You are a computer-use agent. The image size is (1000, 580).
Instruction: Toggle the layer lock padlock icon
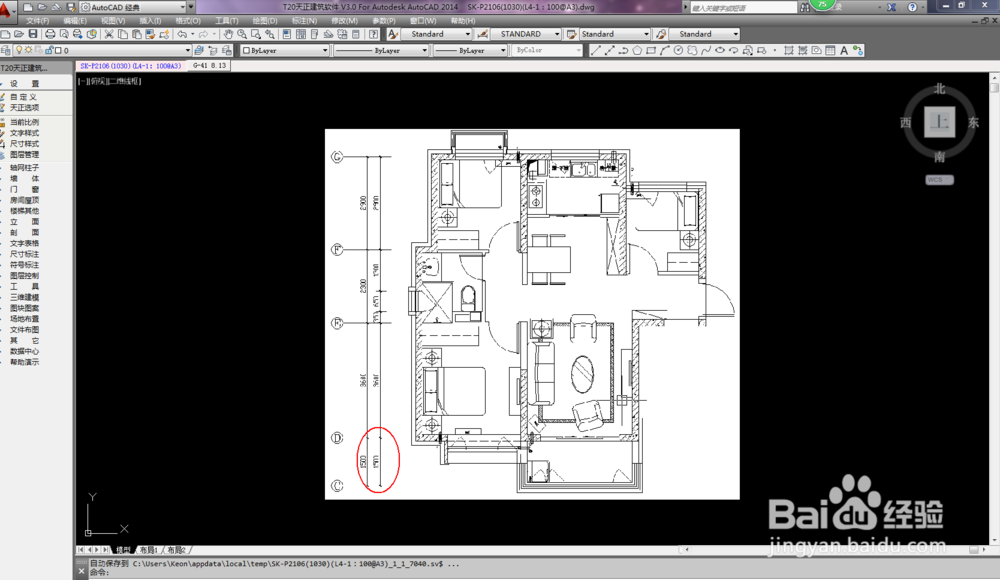pos(48,50)
